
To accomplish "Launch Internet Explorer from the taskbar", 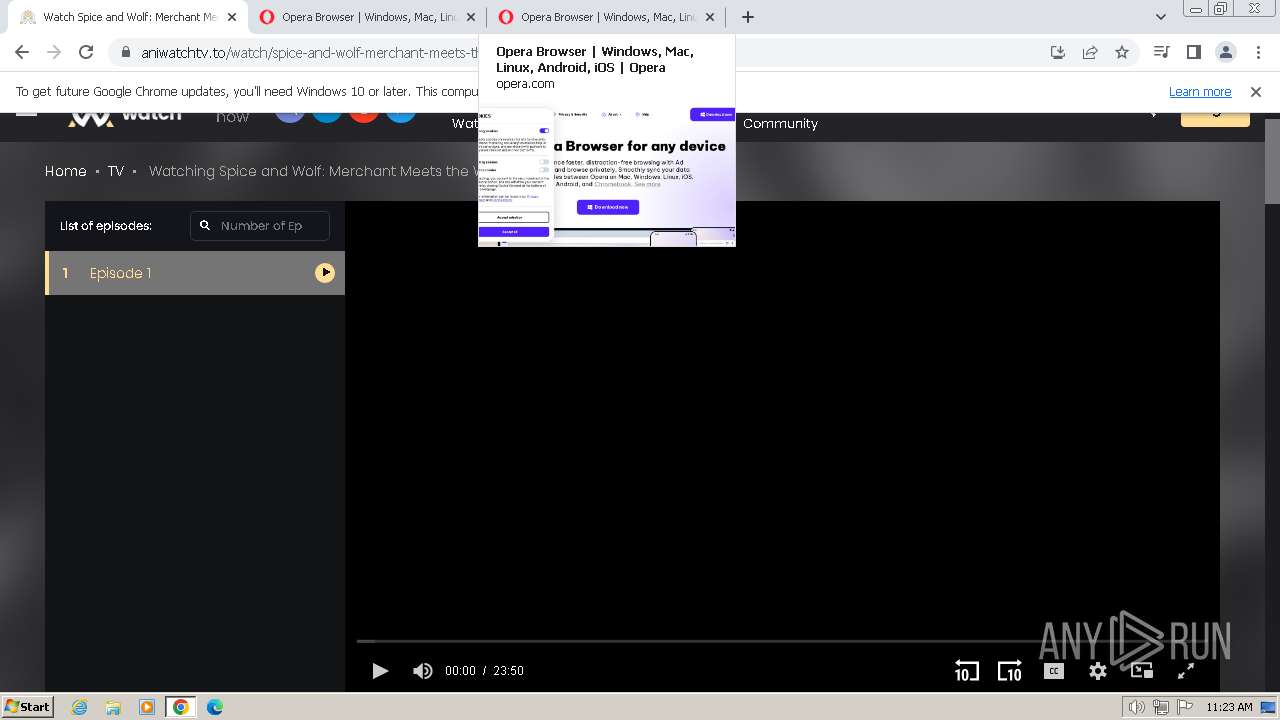I will [x=79, y=707].
